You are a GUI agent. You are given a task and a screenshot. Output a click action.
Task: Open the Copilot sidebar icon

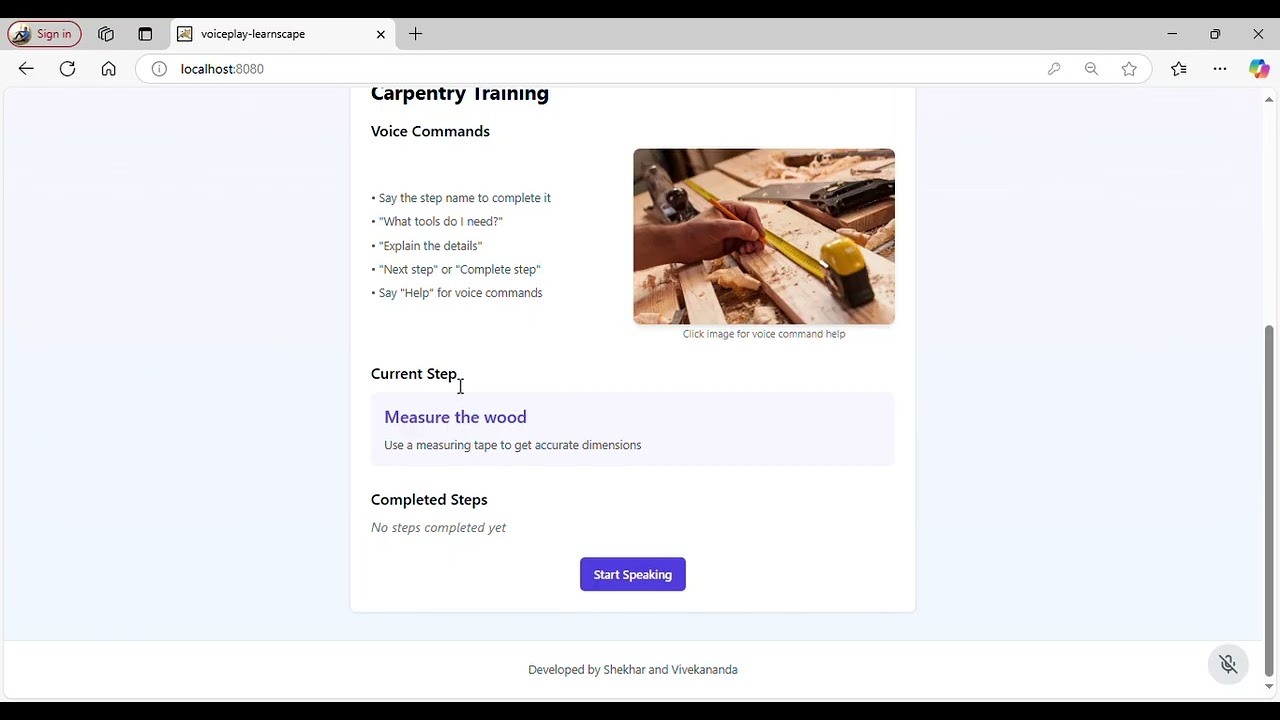[1259, 69]
